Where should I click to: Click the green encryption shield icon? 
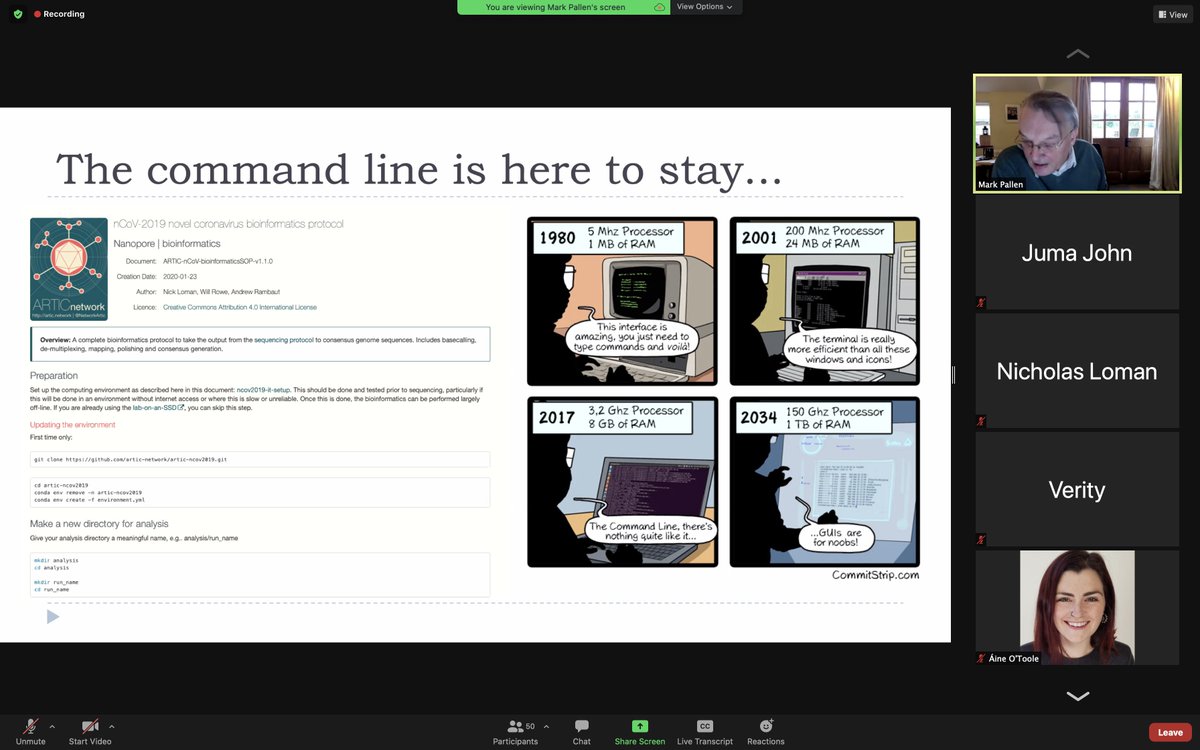point(18,14)
